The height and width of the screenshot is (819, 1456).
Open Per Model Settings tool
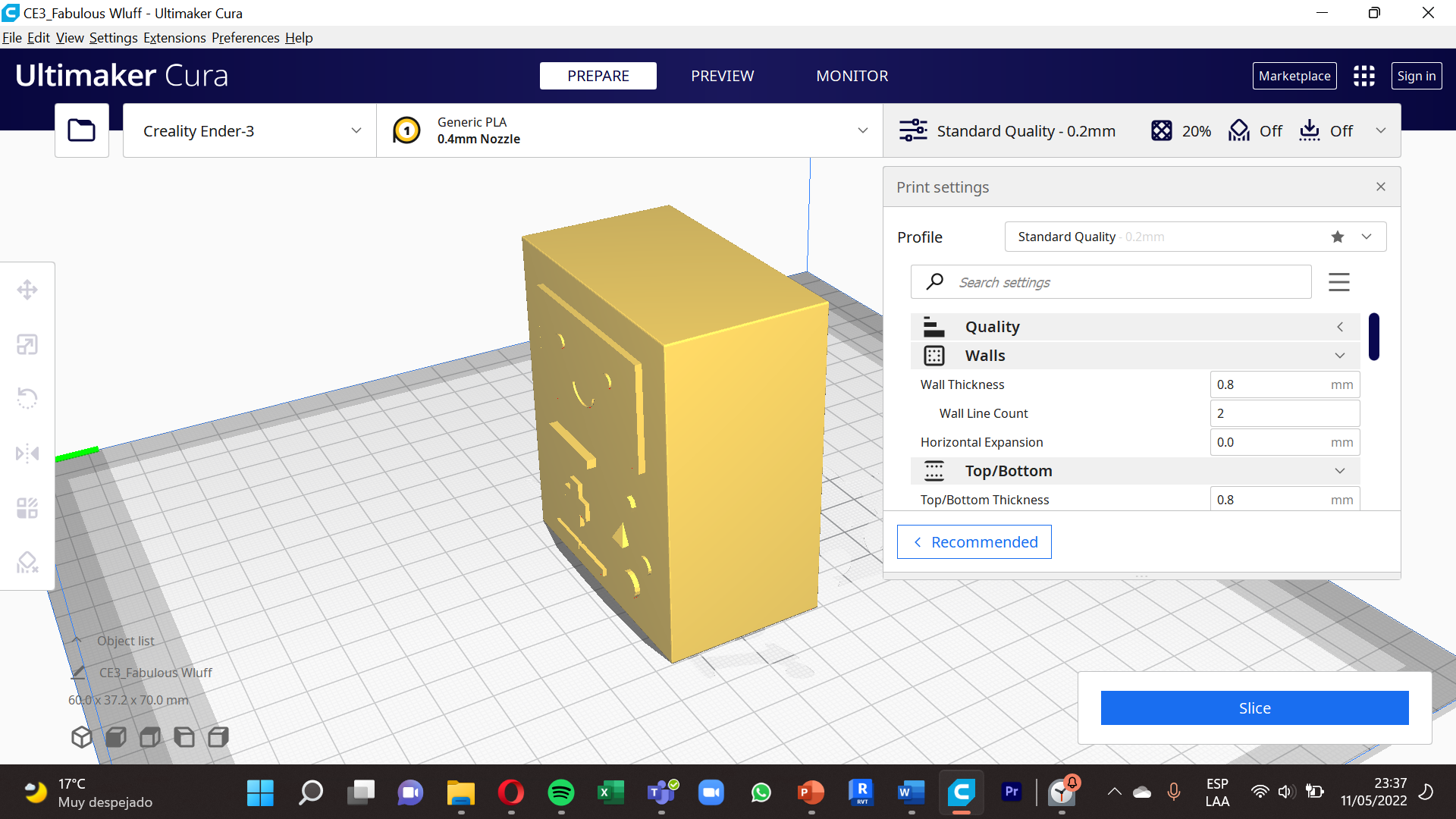(x=27, y=507)
